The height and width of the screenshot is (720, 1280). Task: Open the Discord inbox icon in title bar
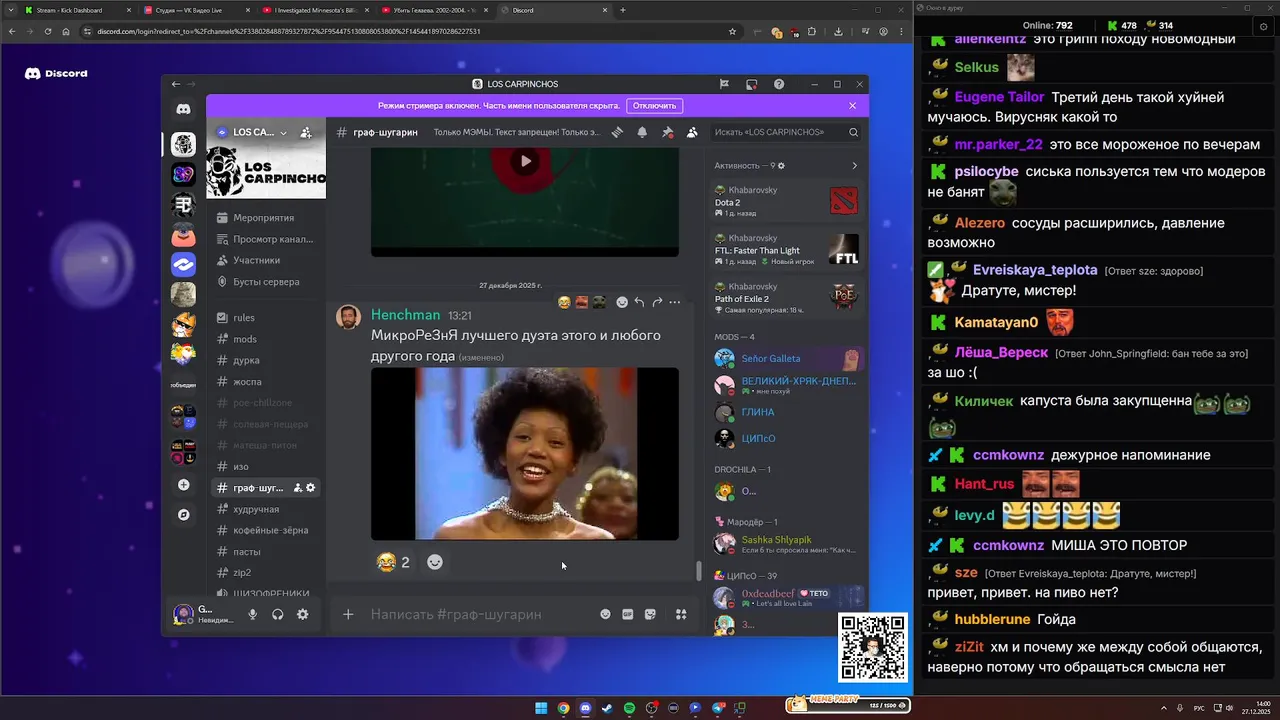coord(752,84)
